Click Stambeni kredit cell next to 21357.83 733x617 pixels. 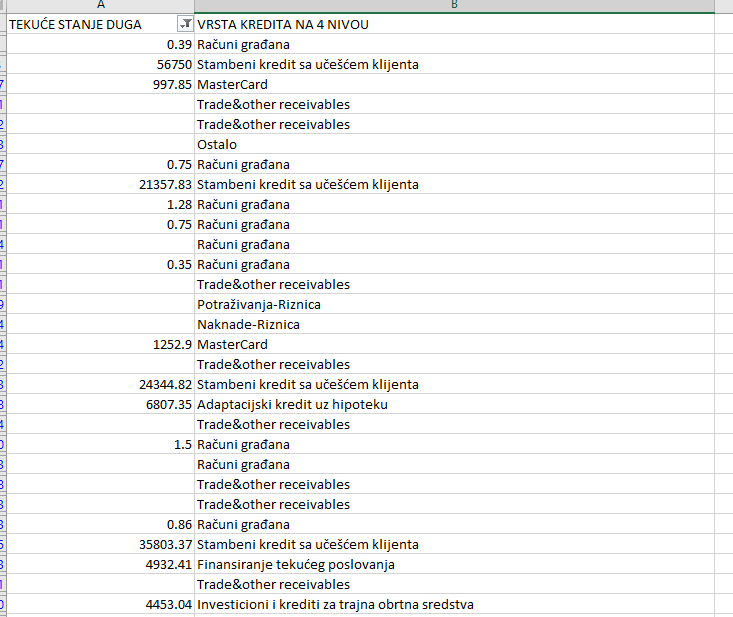[x=454, y=184]
